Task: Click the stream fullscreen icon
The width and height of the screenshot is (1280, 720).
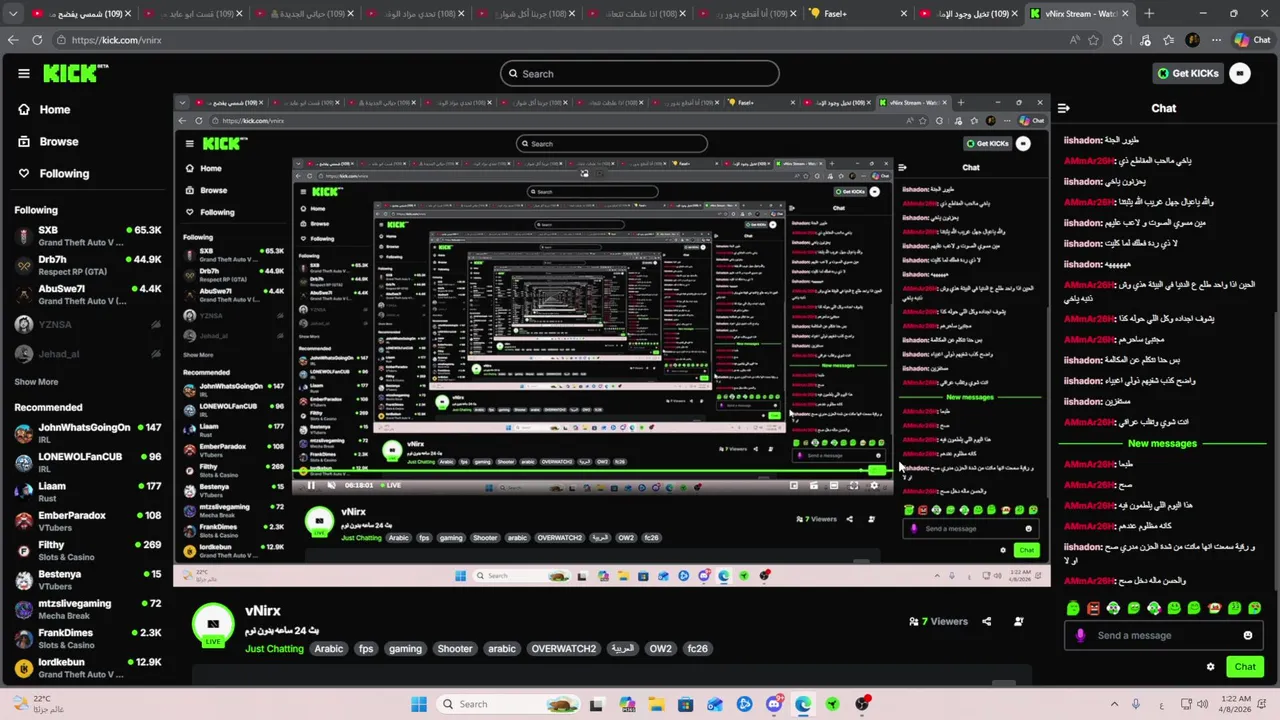Action: pos(853,485)
